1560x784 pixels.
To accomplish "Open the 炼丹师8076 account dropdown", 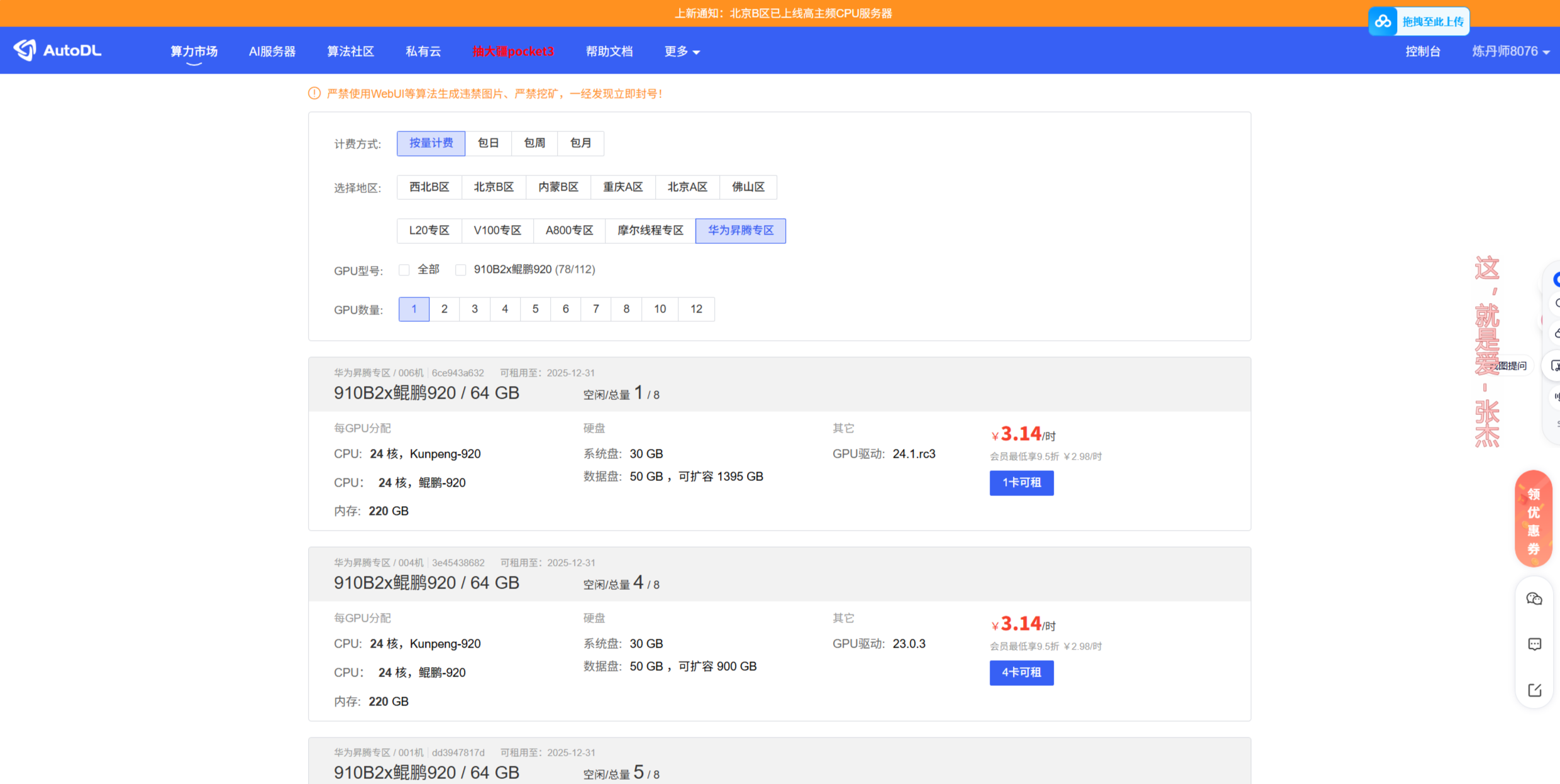I will [1510, 52].
